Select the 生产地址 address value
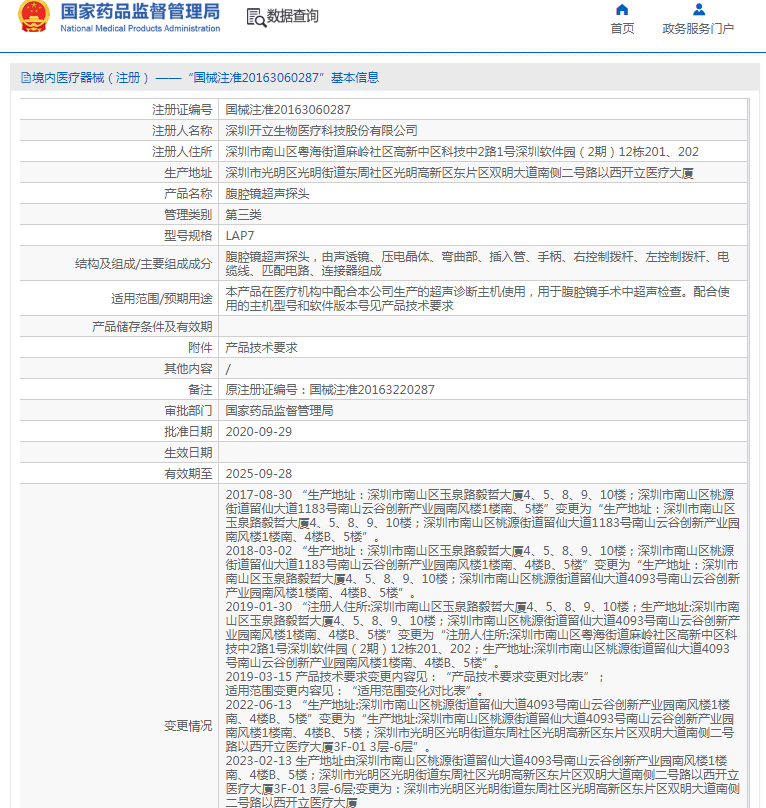The width and height of the screenshot is (766, 808). [x=459, y=173]
